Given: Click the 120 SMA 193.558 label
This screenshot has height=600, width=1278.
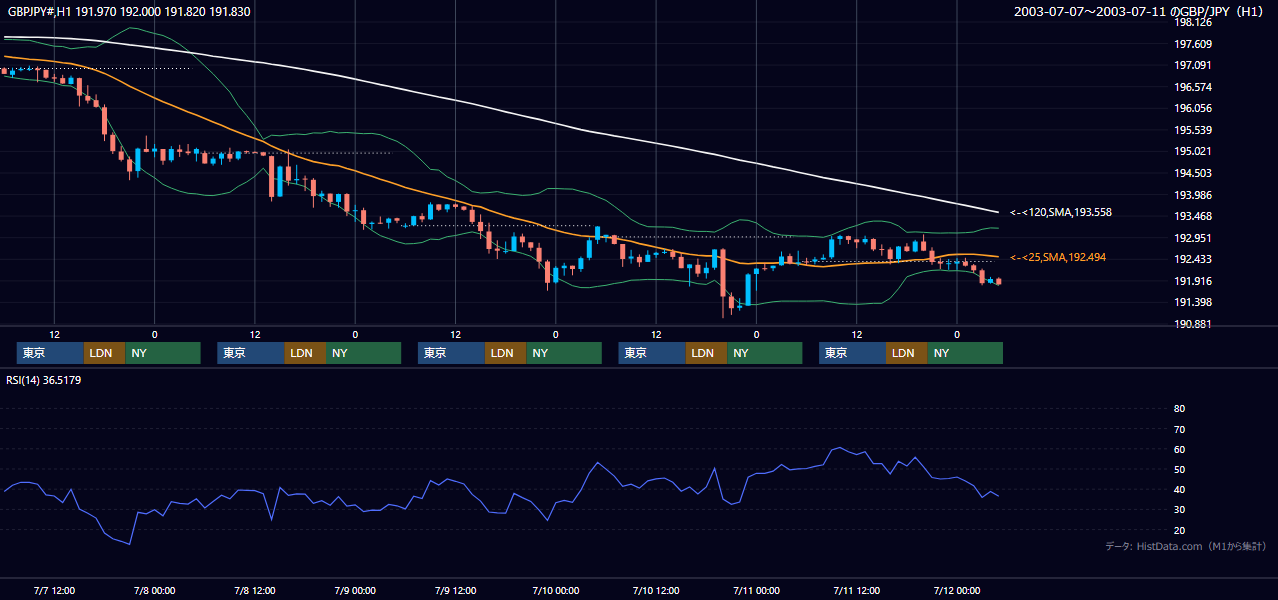Looking at the screenshot, I should 1061,213.
